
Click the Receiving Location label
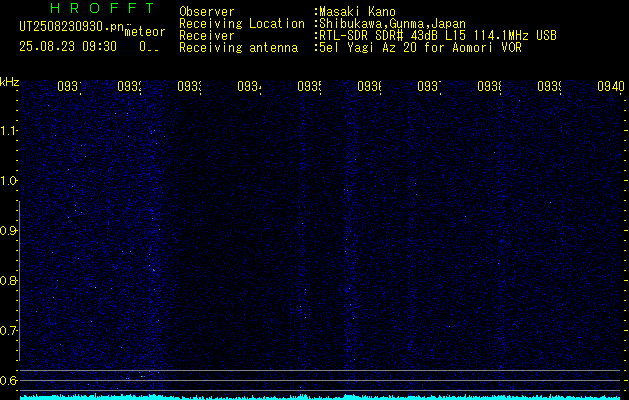[242, 24]
